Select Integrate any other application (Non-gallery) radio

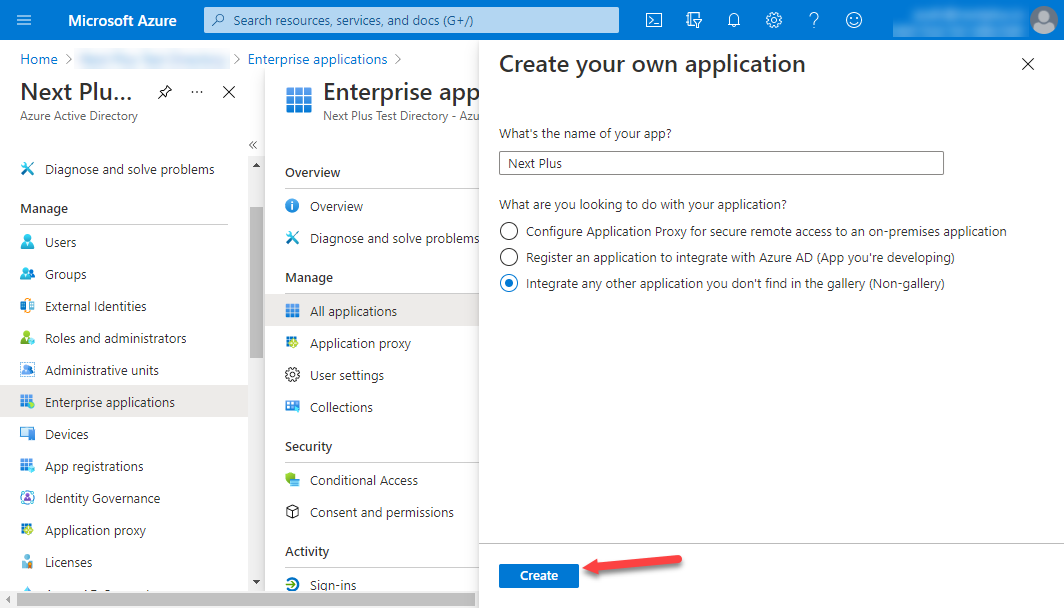click(509, 283)
